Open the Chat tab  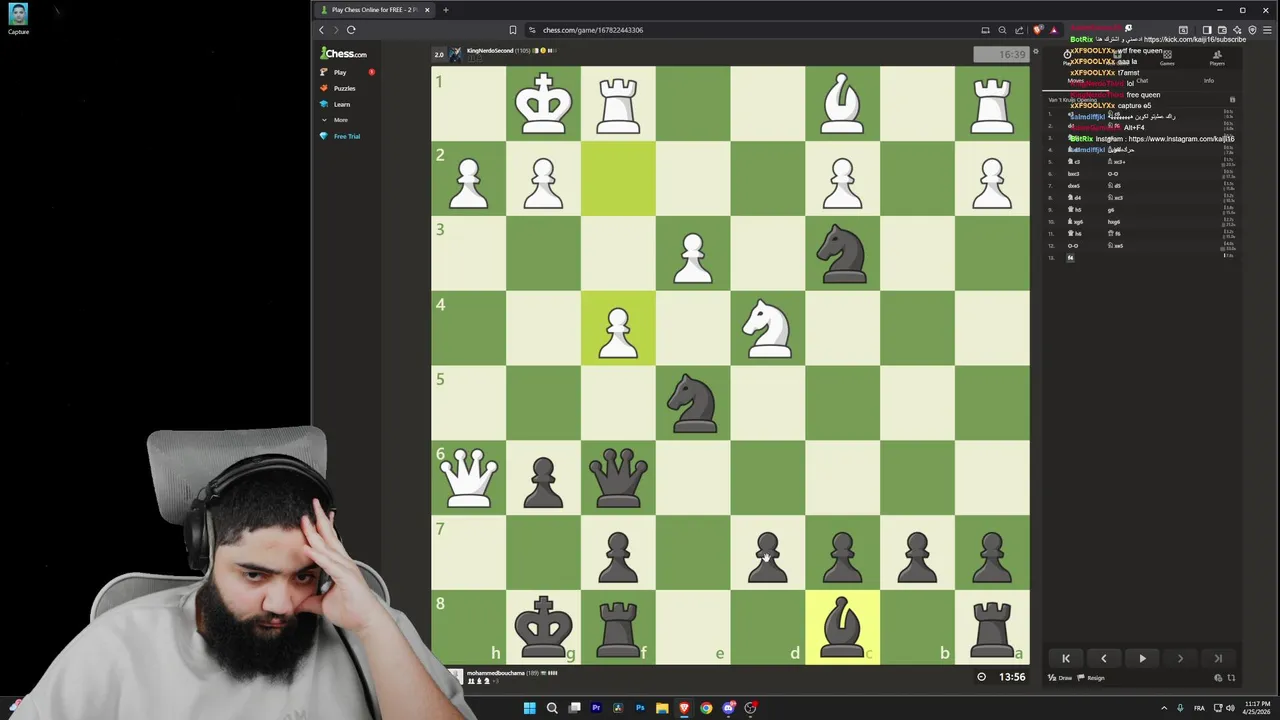1141,80
